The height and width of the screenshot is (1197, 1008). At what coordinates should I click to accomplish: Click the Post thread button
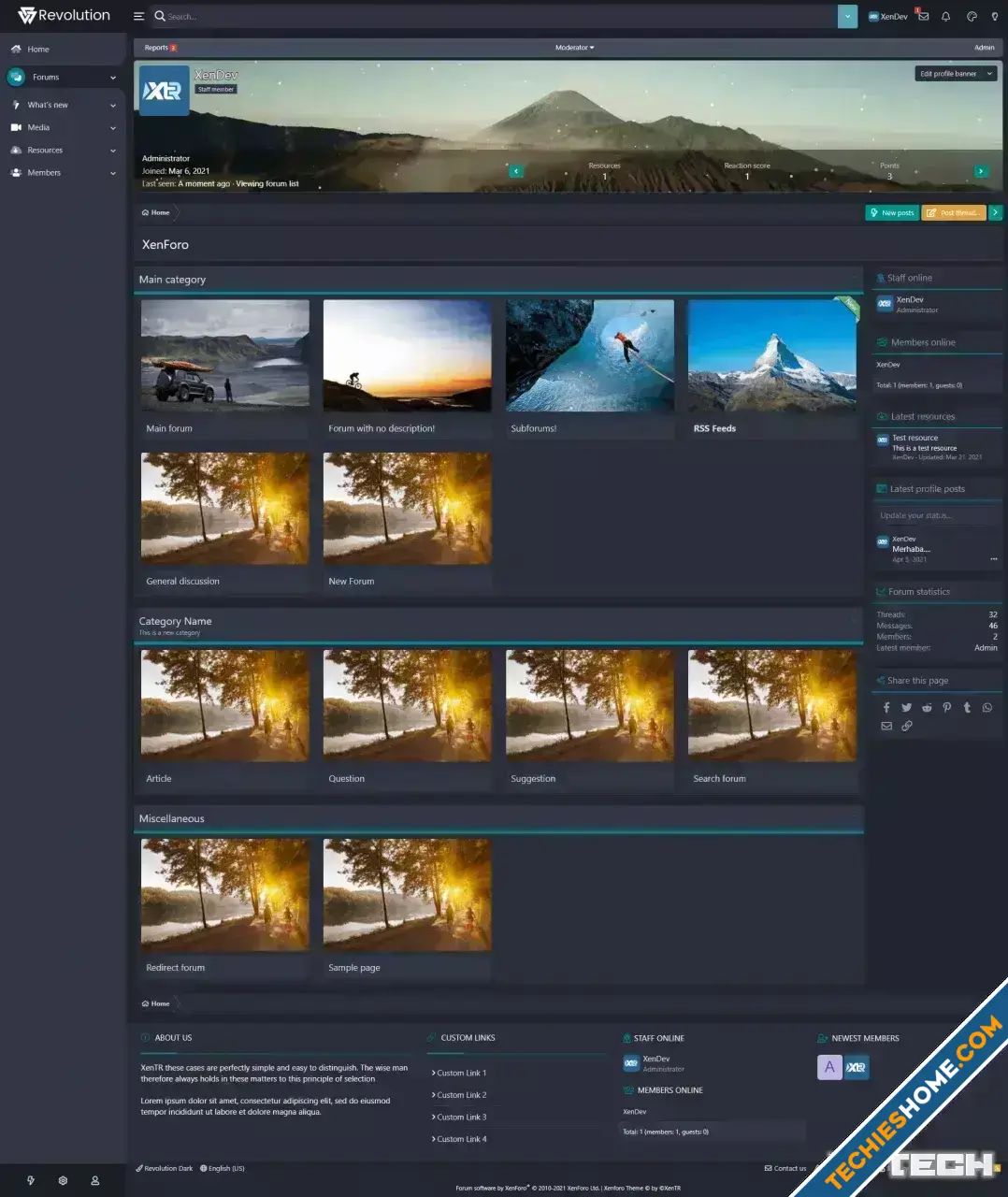[x=954, y=212]
